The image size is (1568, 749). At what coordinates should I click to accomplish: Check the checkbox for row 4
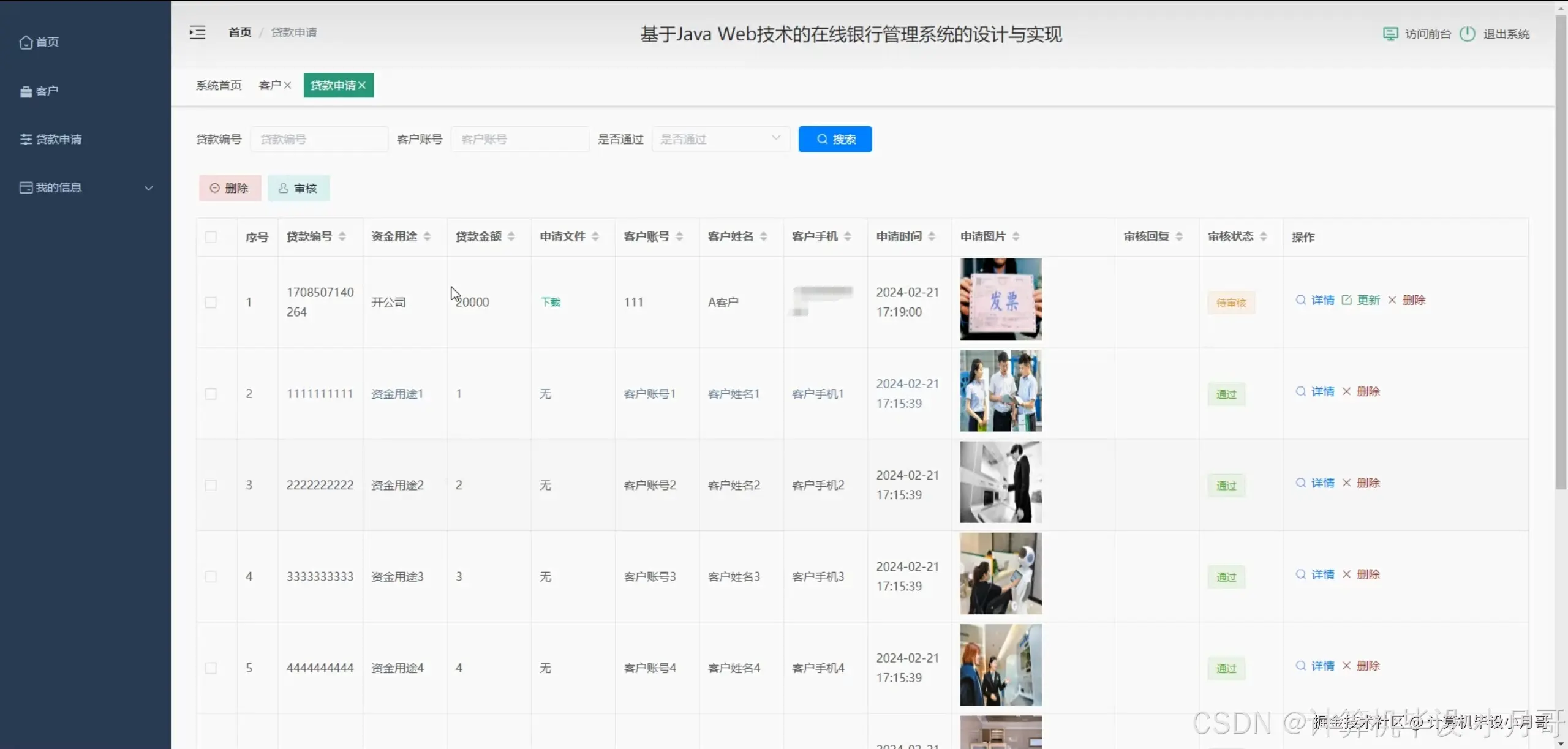point(210,576)
